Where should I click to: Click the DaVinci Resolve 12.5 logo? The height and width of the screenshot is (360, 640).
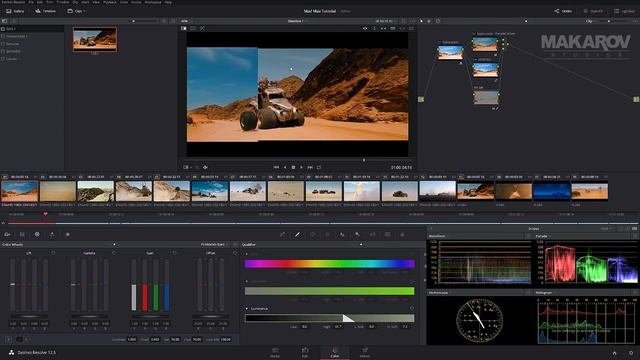[x=11, y=352]
